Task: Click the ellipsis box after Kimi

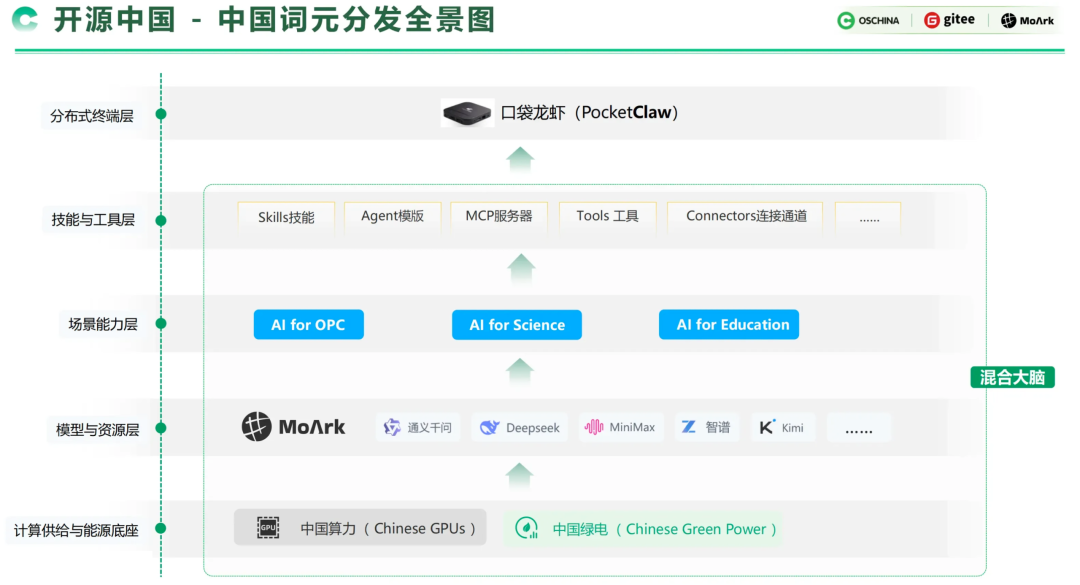Action: coord(859,428)
